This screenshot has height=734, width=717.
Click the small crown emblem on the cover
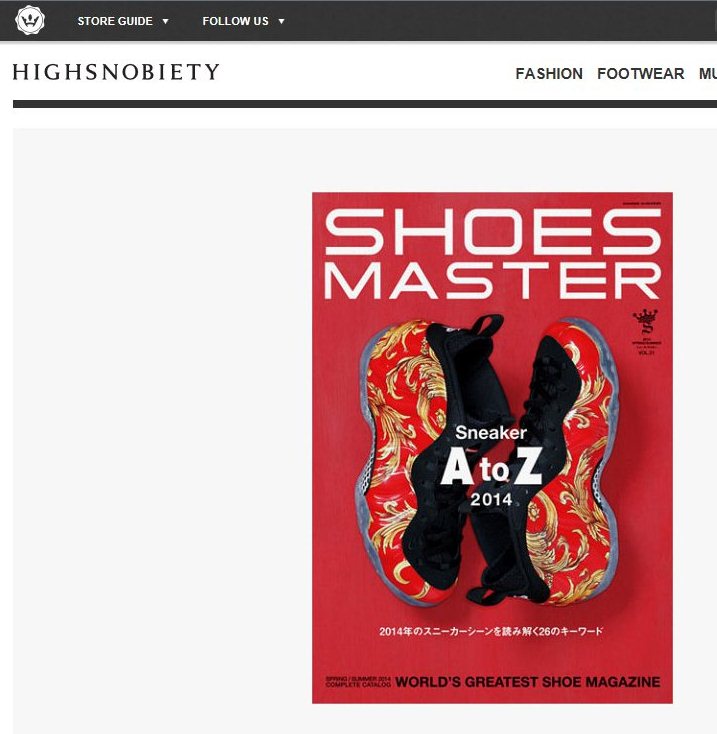(646, 332)
